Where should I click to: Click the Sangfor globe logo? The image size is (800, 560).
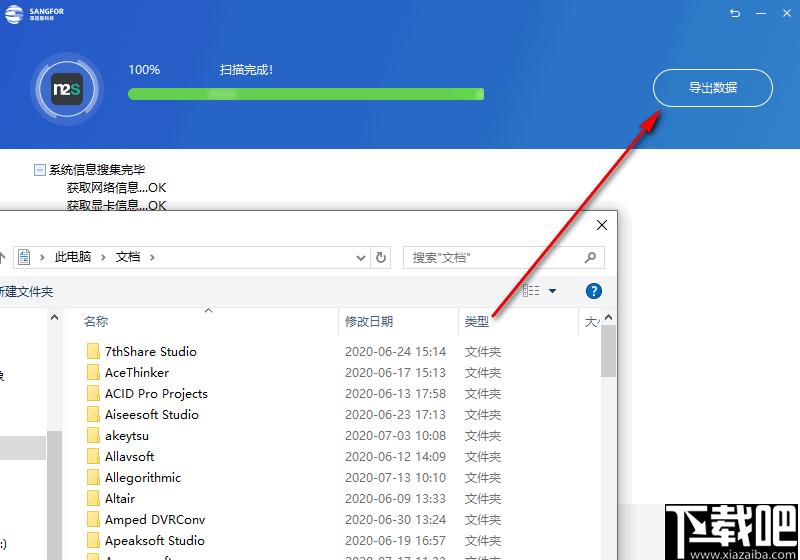(x=14, y=14)
